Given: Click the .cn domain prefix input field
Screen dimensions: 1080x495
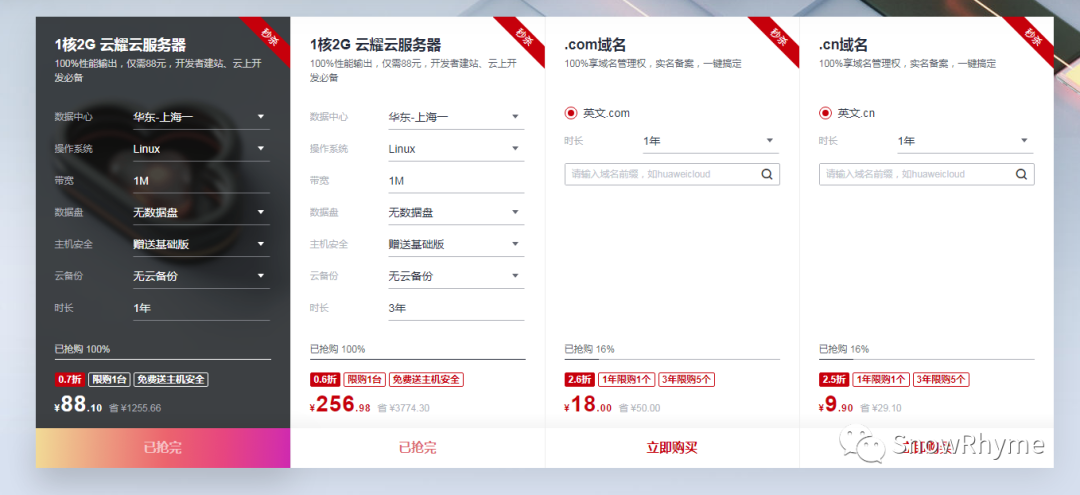Looking at the screenshot, I should pyautogui.click(x=926, y=174).
